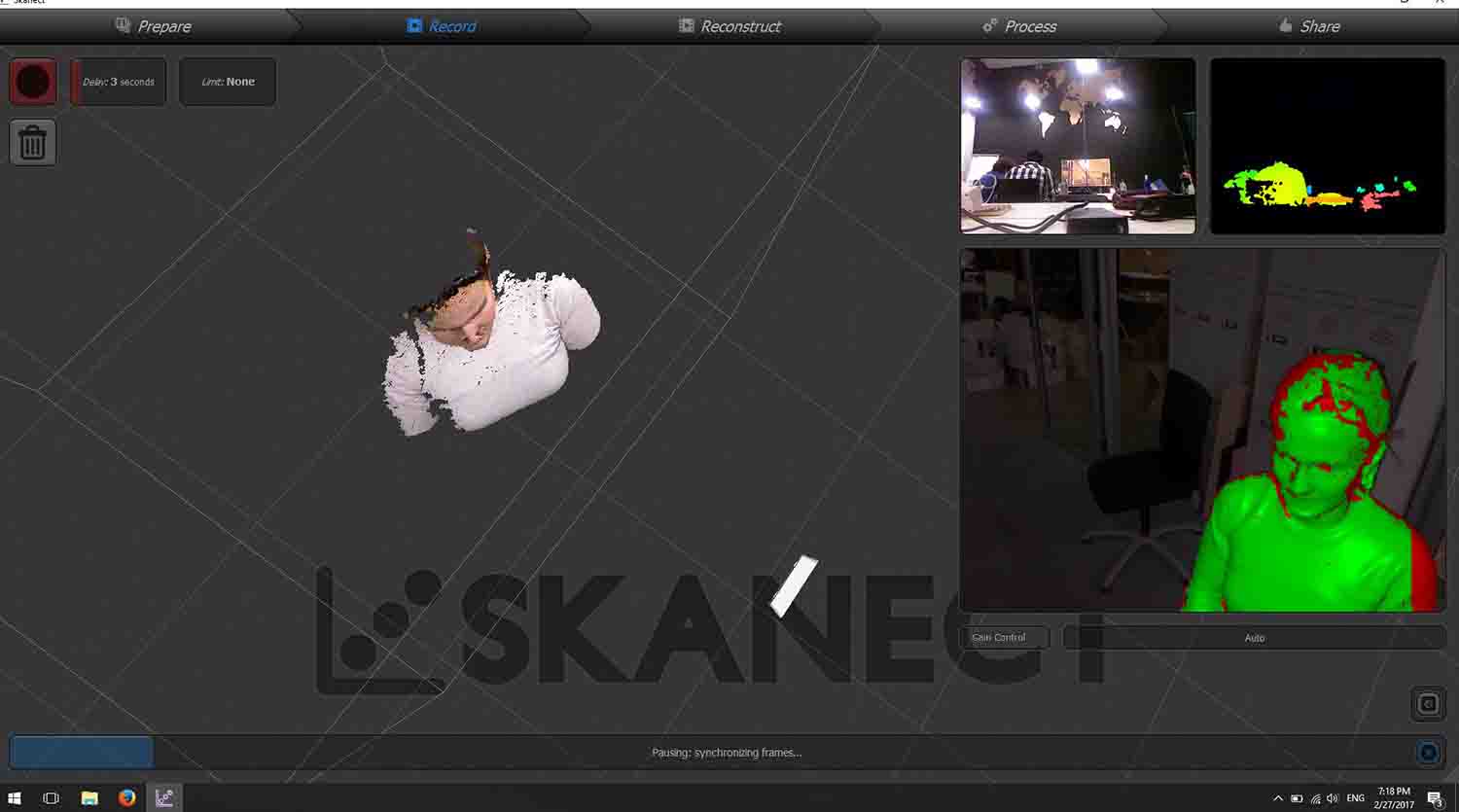The height and width of the screenshot is (812, 1459).
Task: Open the volume control icon
Action: pyautogui.click(x=1333, y=798)
